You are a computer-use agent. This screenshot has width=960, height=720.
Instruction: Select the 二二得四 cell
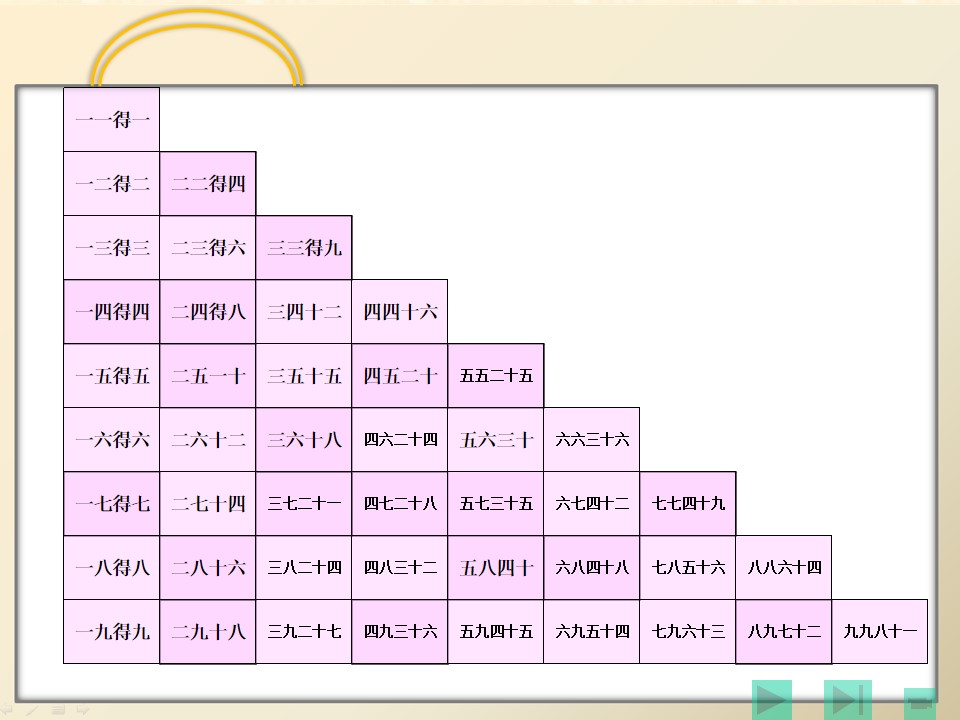pyautogui.click(x=208, y=184)
